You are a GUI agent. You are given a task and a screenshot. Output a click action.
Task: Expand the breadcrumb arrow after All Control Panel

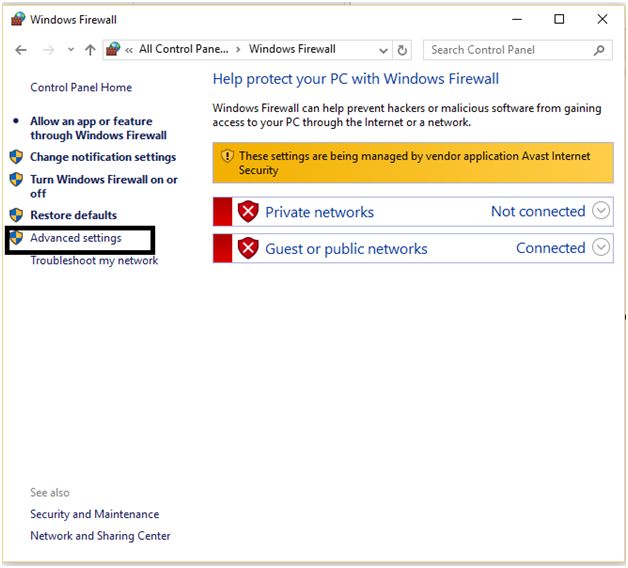tap(238, 49)
